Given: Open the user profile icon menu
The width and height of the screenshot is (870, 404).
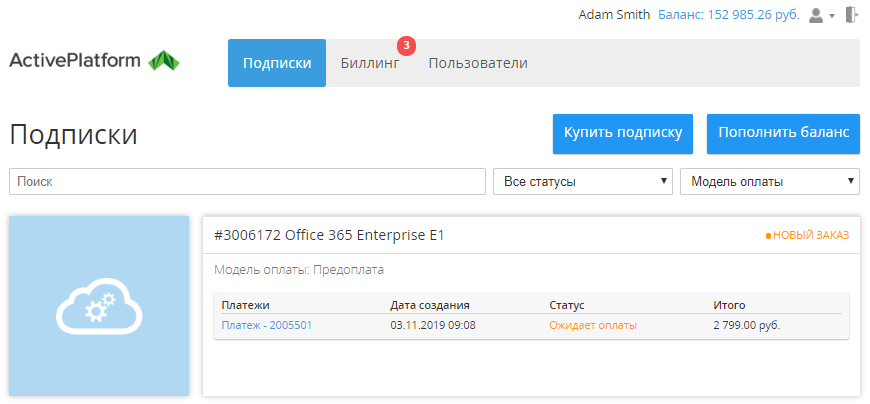Looking at the screenshot, I should coord(816,15).
